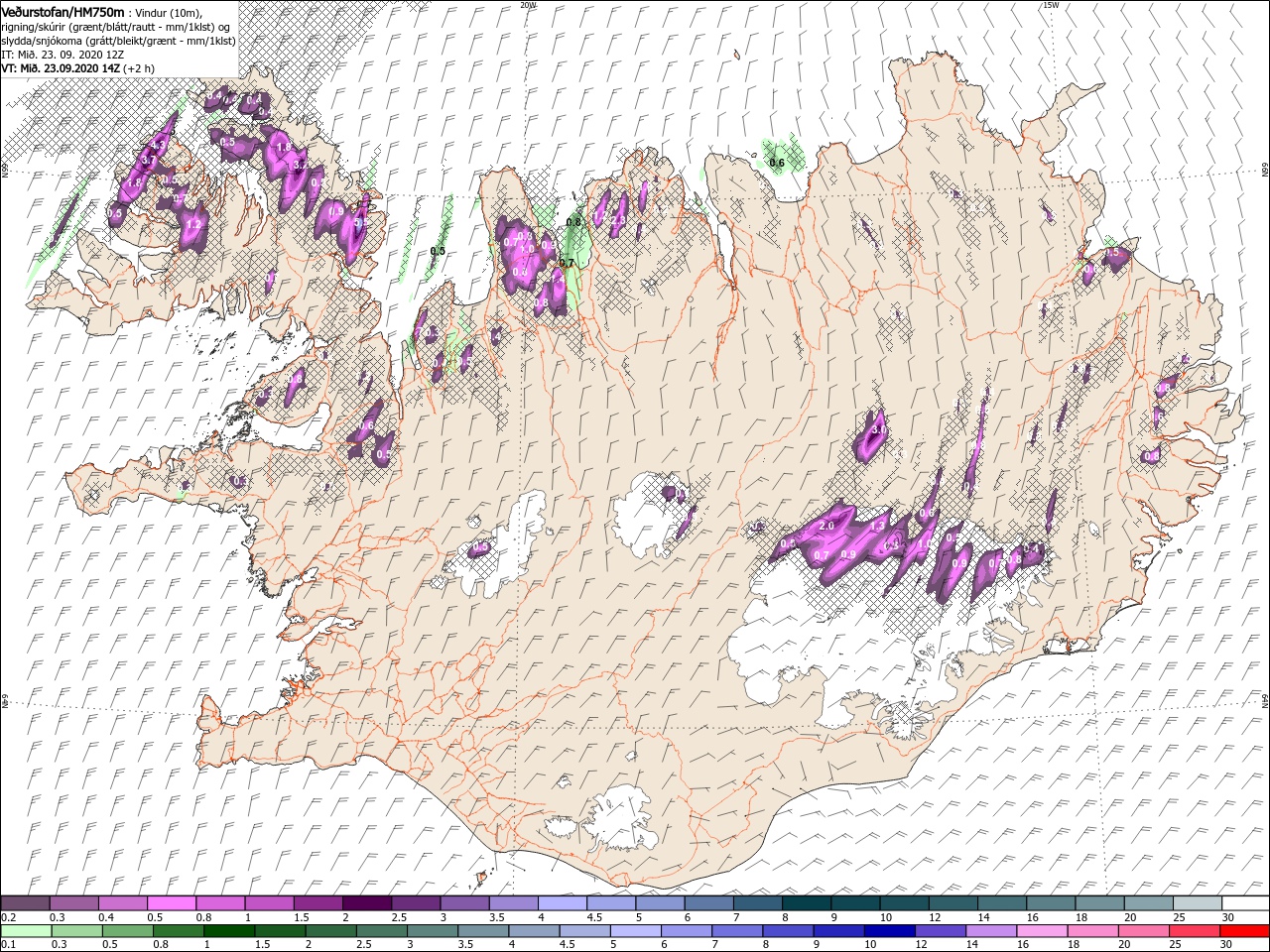The height and width of the screenshot is (952, 1270).
Task: Pick bright red swatch above 30 in rain legend
Action: 1244,931
